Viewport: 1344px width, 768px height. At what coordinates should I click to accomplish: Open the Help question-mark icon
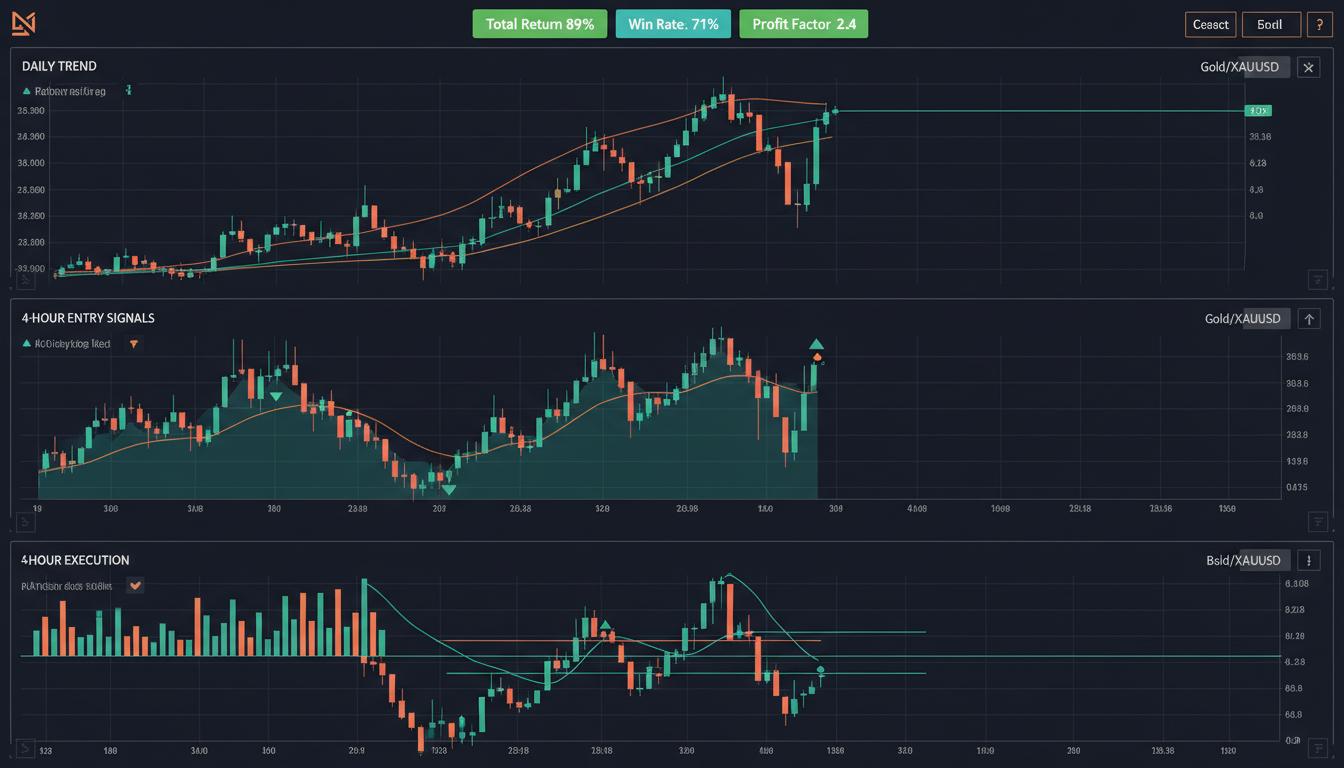(x=1319, y=24)
